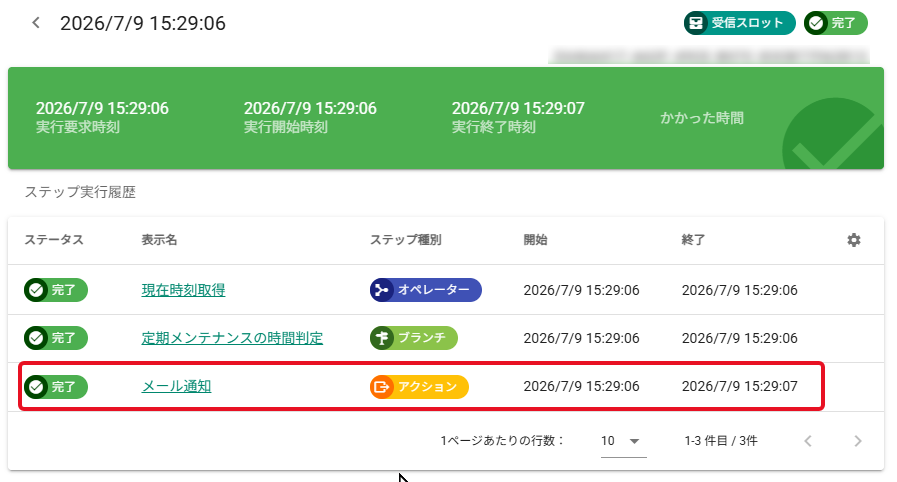Image resolution: width=897 pixels, height=482 pixels.
Task: Click the 完了 status chip at the top right
Action: [x=835, y=23]
